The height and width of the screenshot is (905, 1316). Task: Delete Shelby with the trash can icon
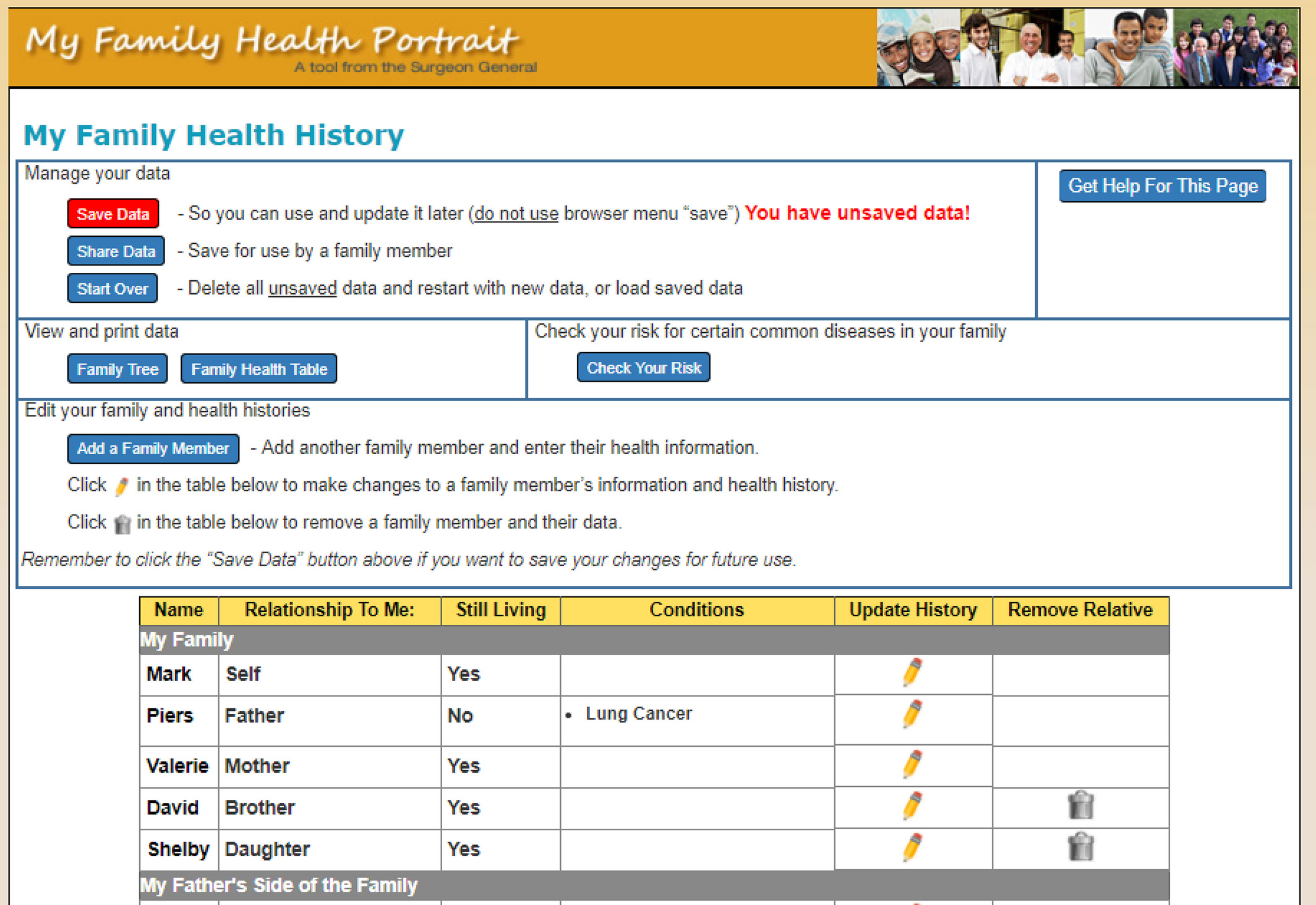tap(1080, 847)
